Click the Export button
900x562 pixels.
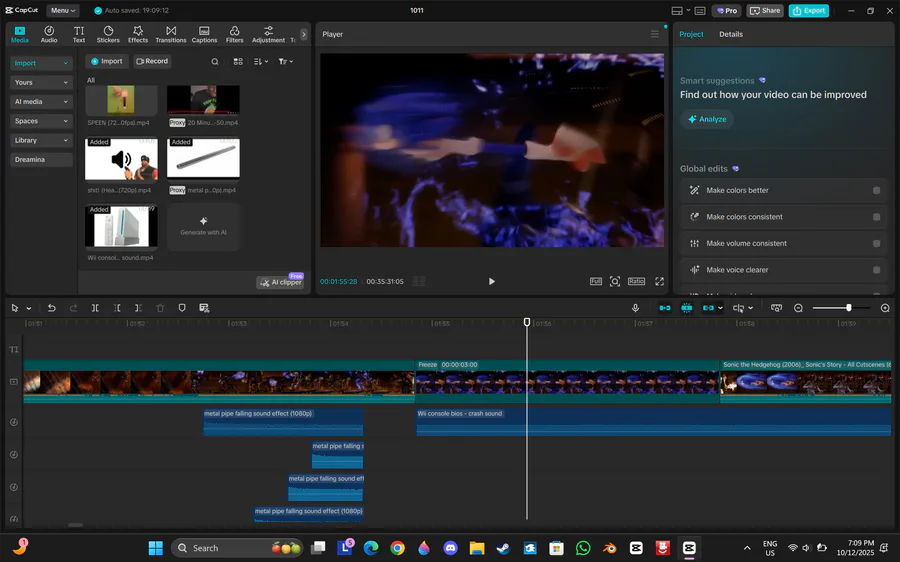808,10
